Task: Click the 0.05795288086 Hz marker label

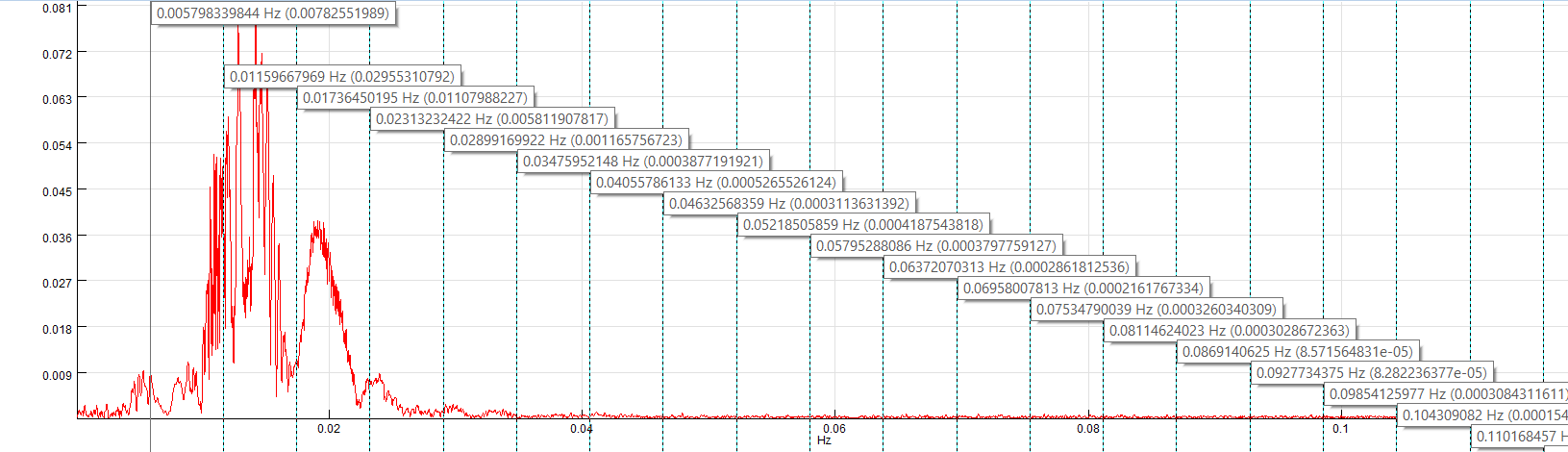Action: tap(935, 246)
